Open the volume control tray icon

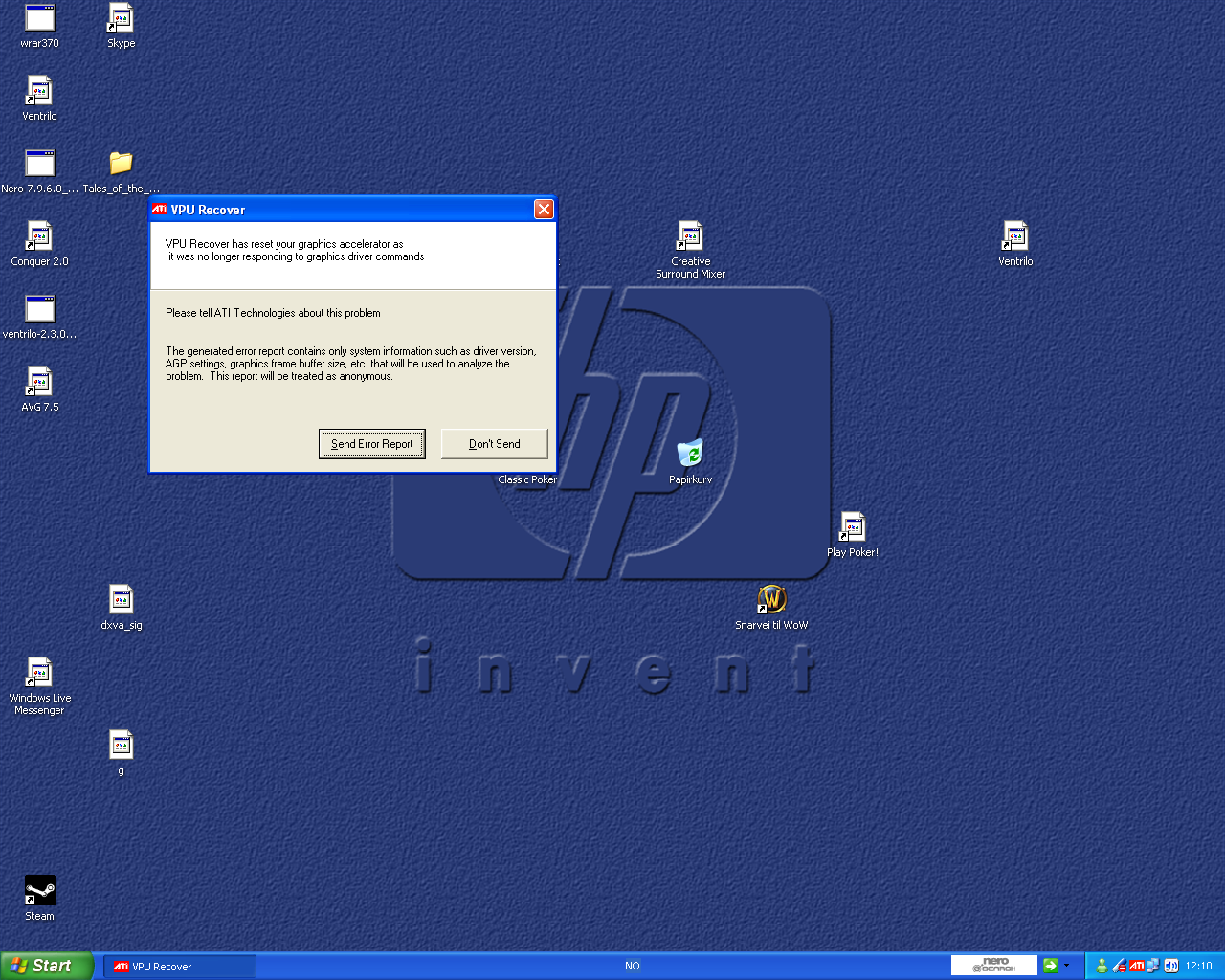pyautogui.click(x=1170, y=967)
